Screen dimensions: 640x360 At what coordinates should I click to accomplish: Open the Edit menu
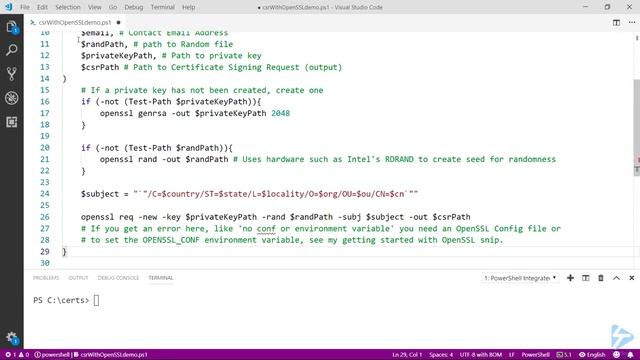click(x=42, y=7)
